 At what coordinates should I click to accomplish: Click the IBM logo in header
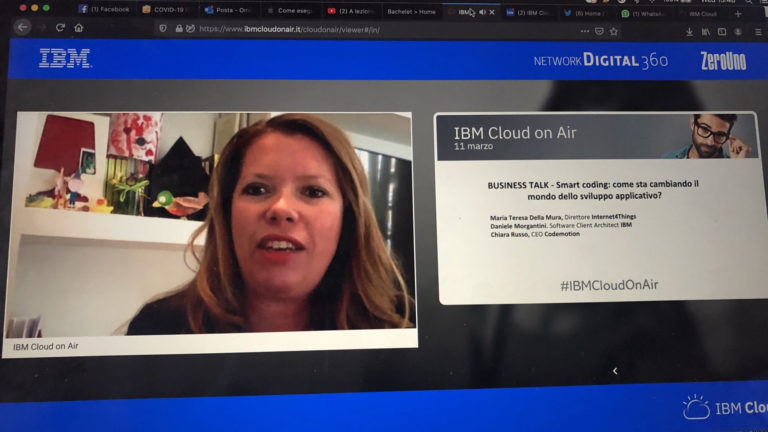[65, 58]
